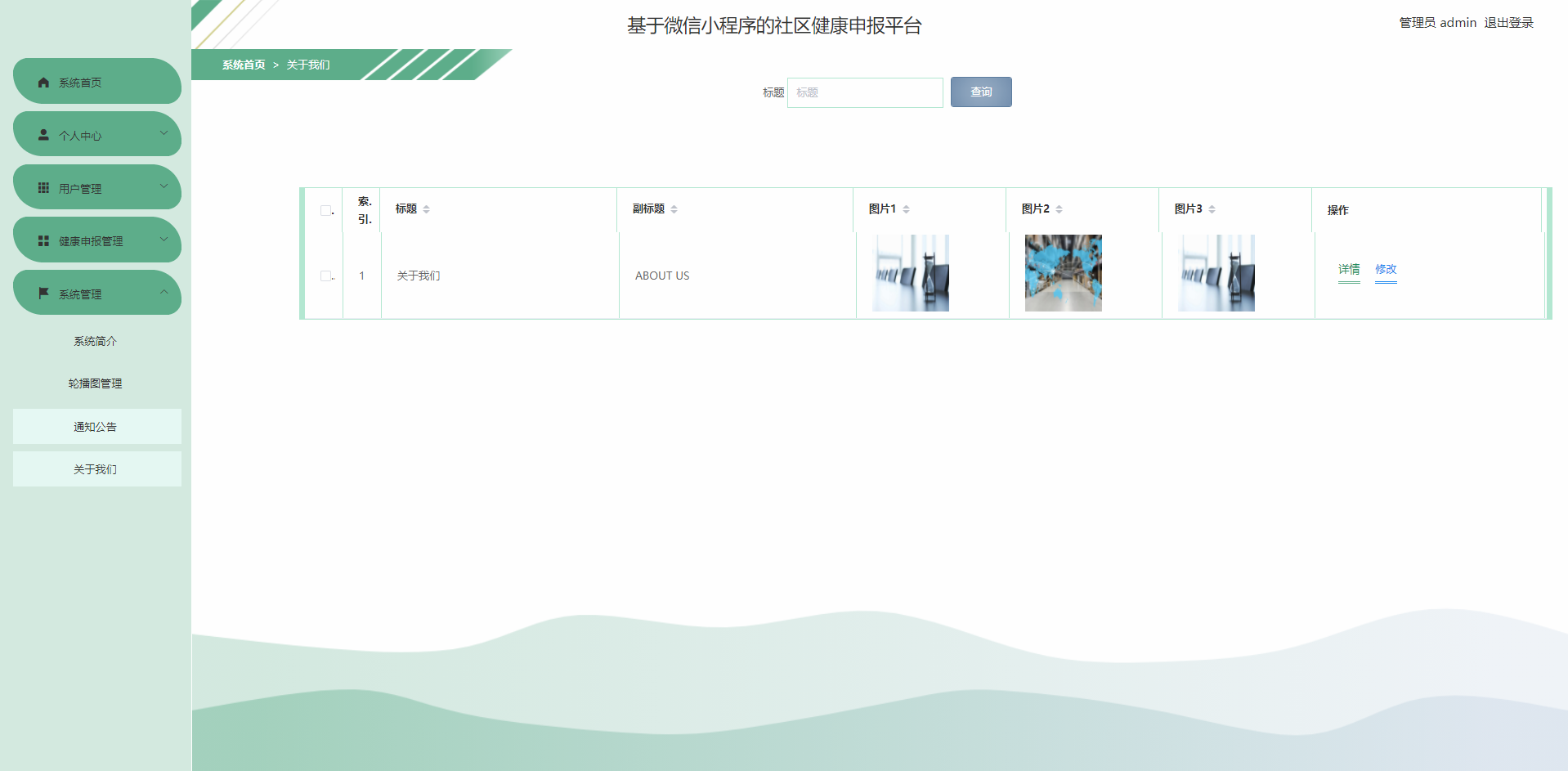Select 轮播图管理 submenu item

96,383
